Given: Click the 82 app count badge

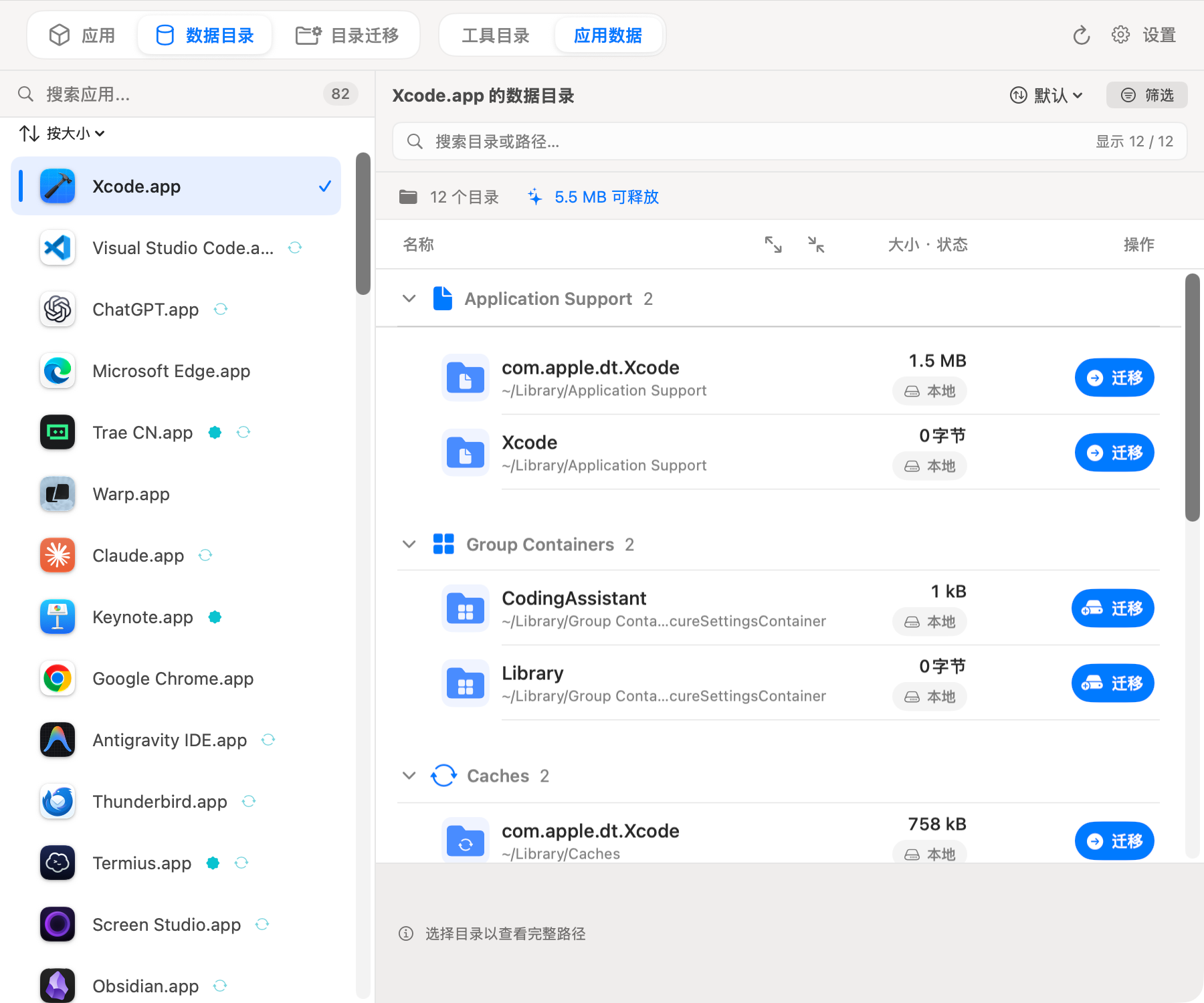Looking at the screenshot, I should [x=340, y=94].
